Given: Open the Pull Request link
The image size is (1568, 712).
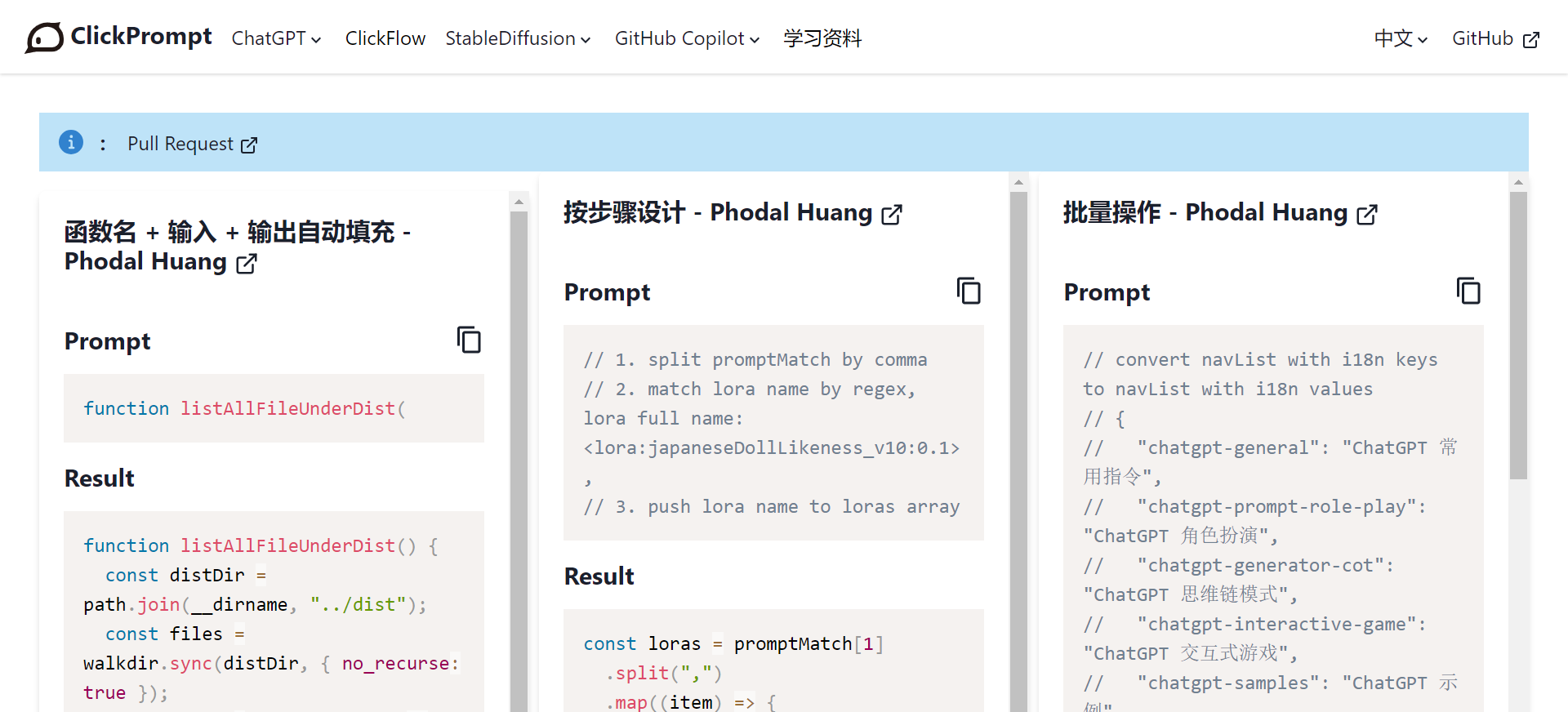Looking at the screenshot, I should coord(193,144).
